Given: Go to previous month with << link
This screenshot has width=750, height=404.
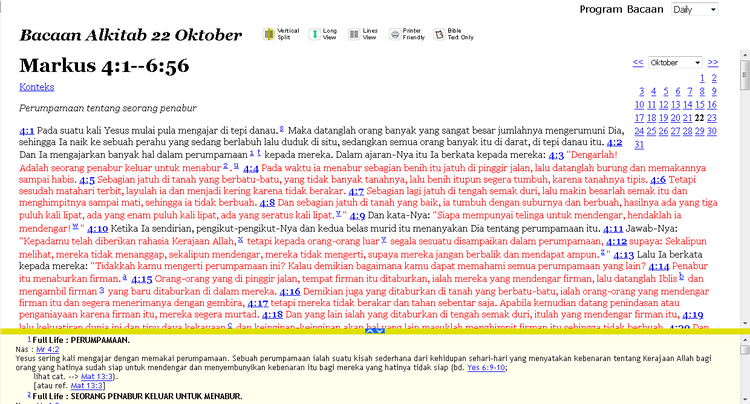Looking at the screenshot, I should [x=638, y=63].
